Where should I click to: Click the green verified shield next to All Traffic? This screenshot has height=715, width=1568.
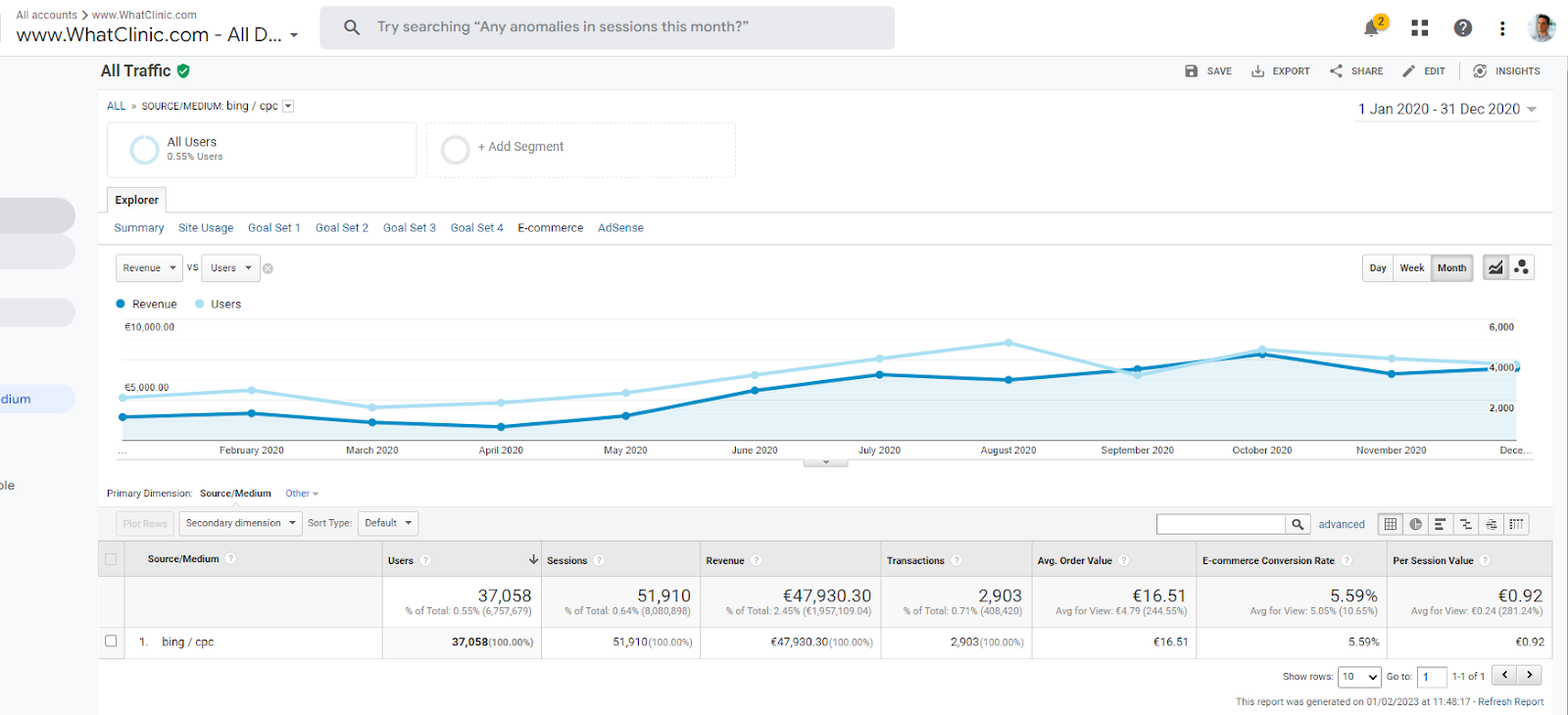[x=183, y=71]
